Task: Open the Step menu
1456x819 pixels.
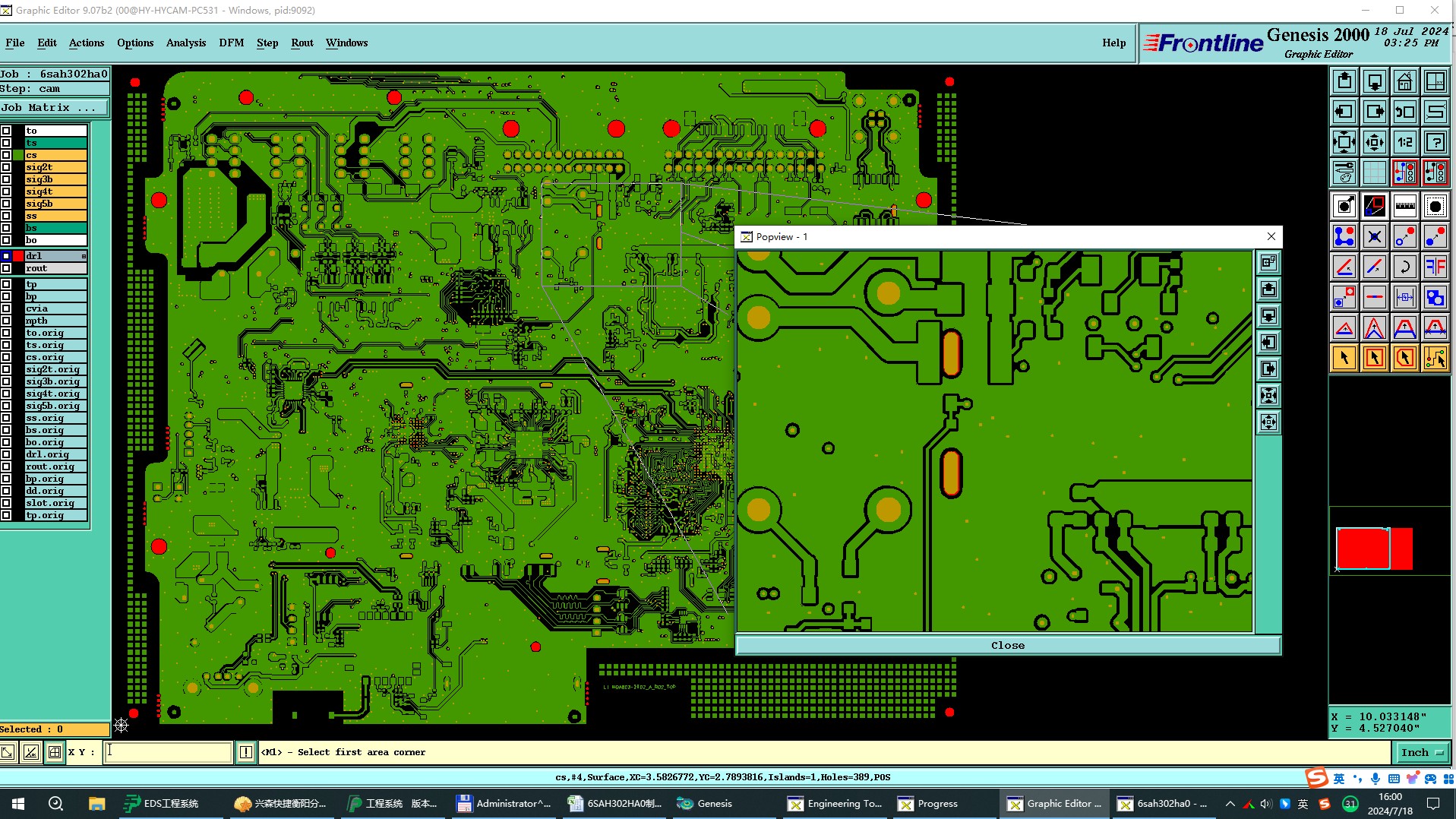Action: click(267, 43)
